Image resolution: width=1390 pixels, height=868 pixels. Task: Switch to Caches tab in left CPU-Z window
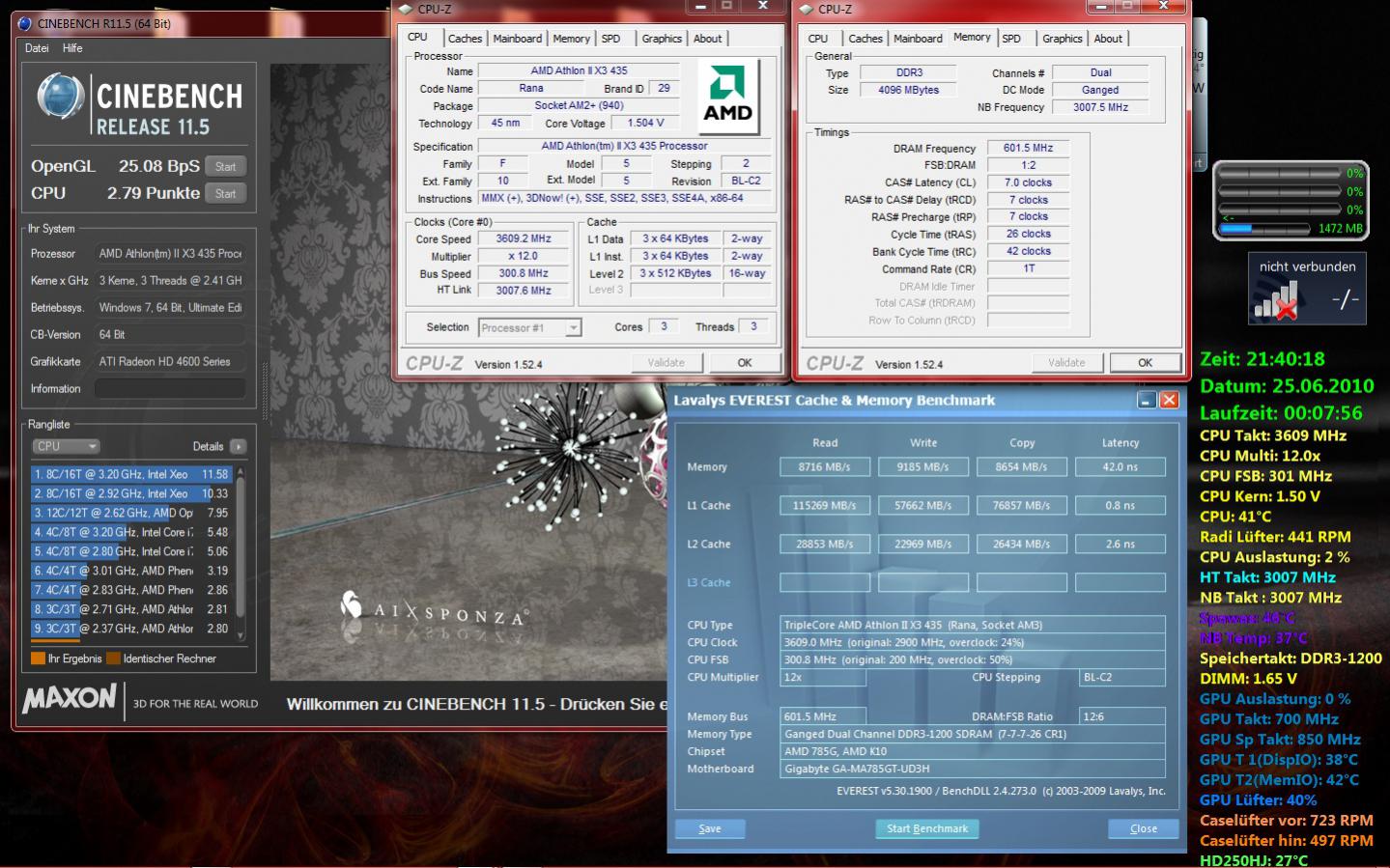tap(464, 39)
